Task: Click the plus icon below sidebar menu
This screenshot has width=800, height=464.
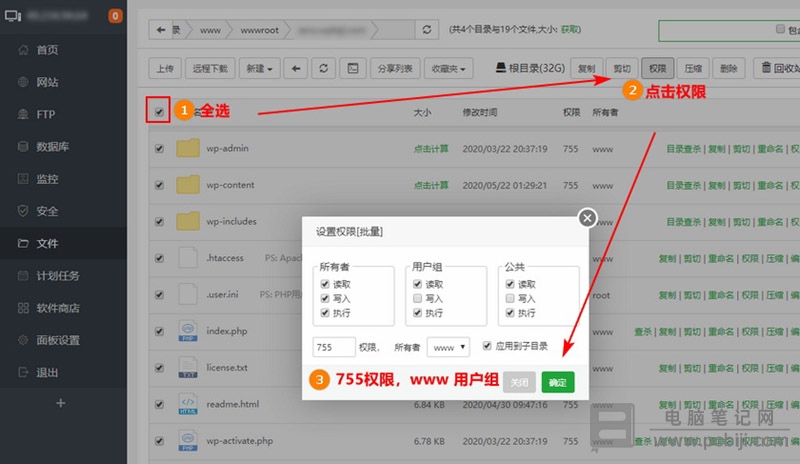Action: (61, 403)
